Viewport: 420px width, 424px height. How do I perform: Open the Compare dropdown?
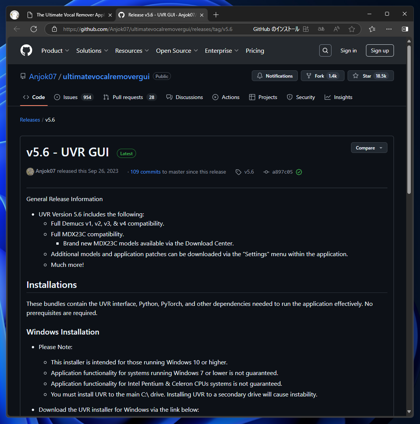tap(369, 148)
